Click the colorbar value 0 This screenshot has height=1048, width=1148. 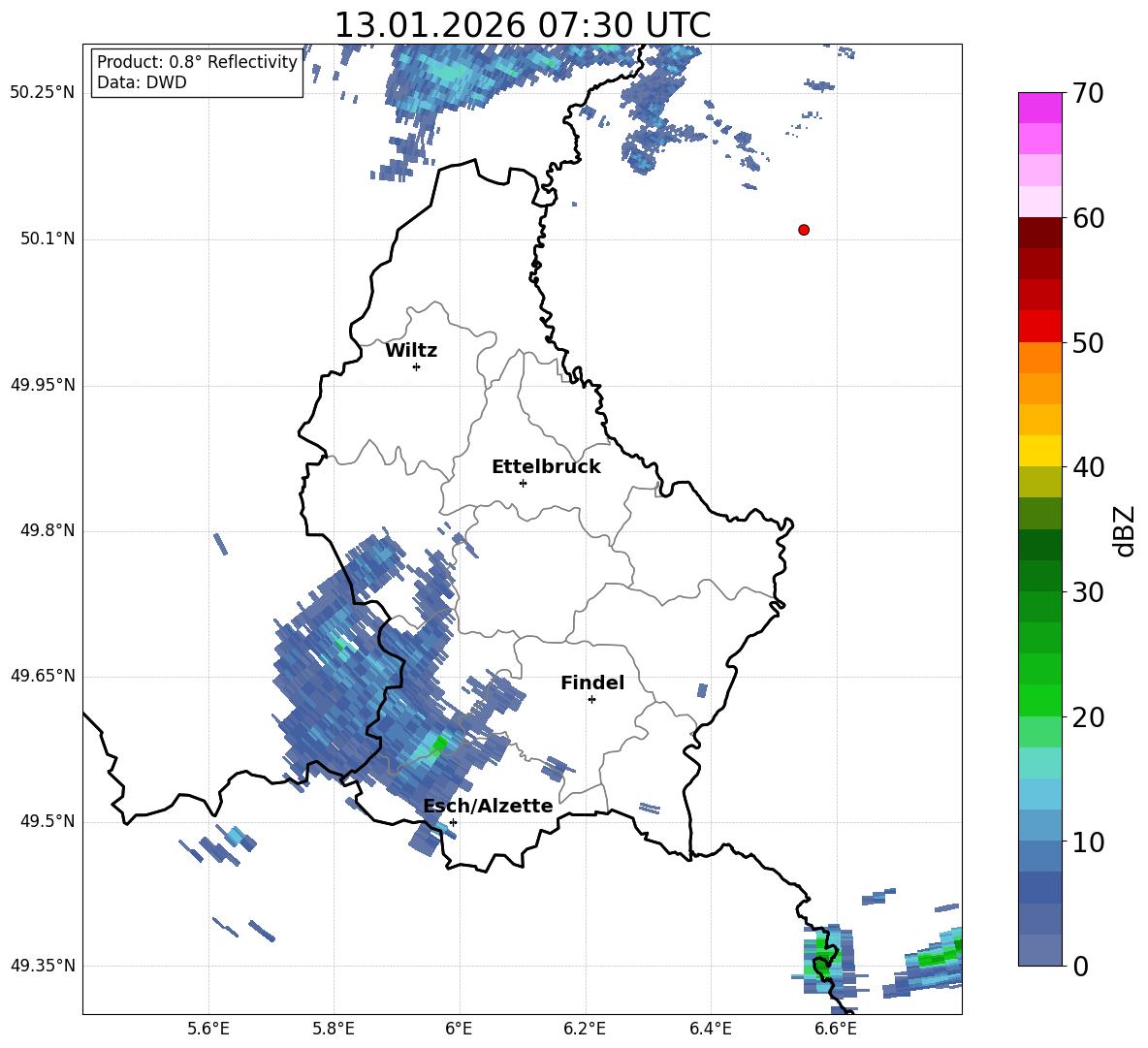tap(1080, 966)
